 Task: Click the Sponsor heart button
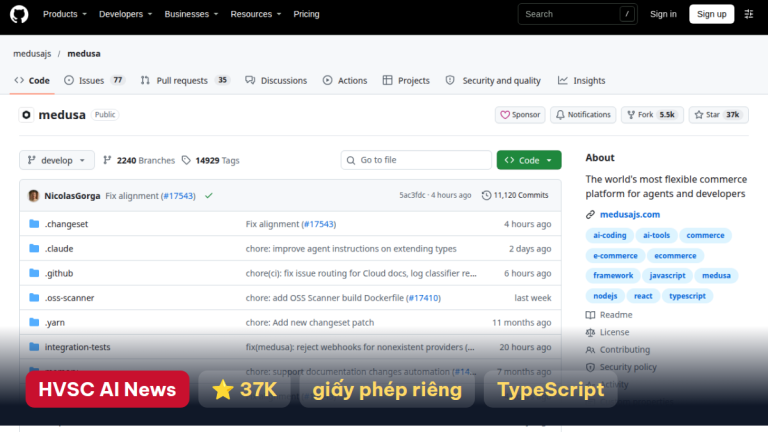point(520,115)
